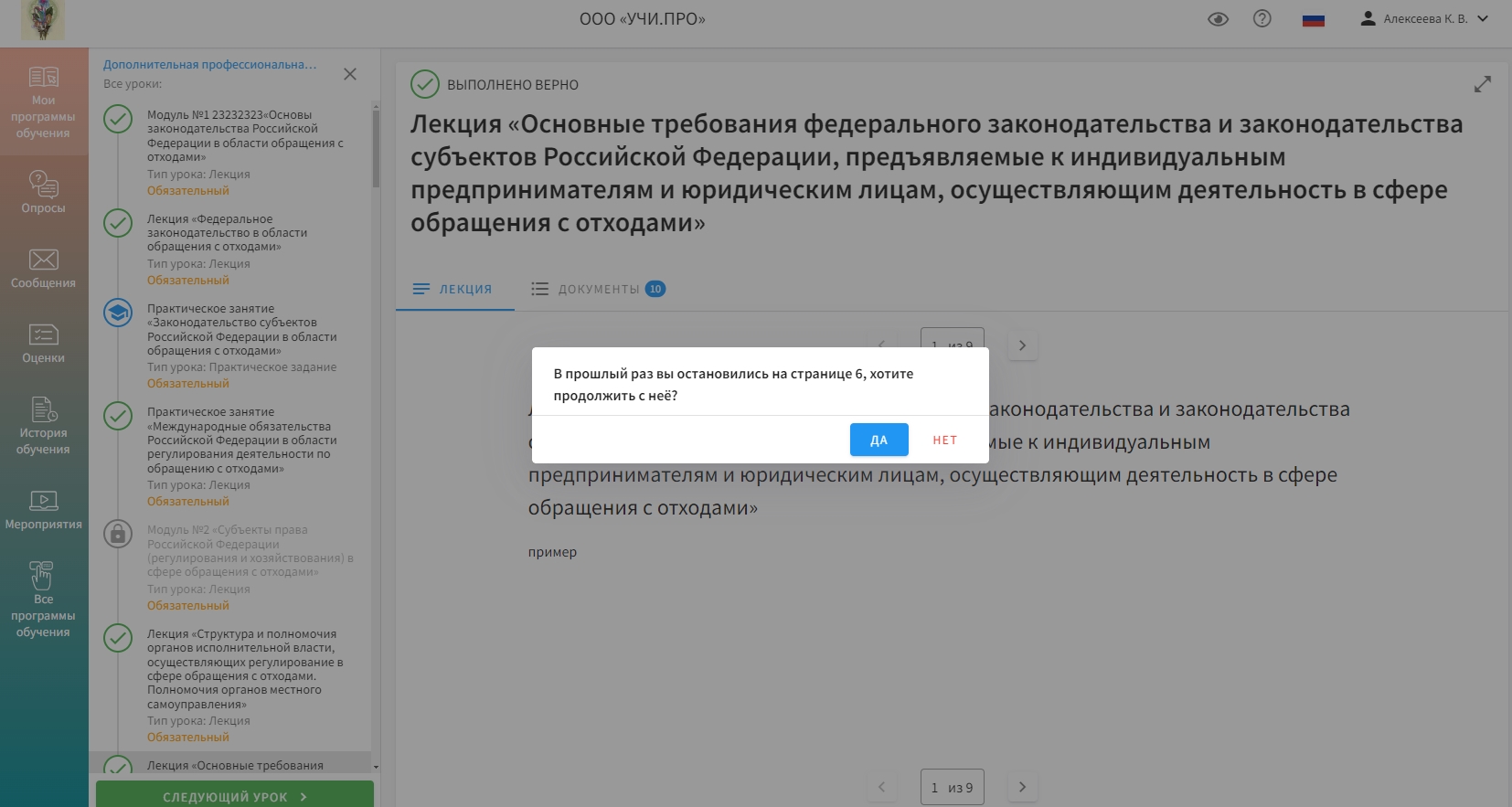Click check icon beside Федеральное законодательство lesson

pos(118,223)
